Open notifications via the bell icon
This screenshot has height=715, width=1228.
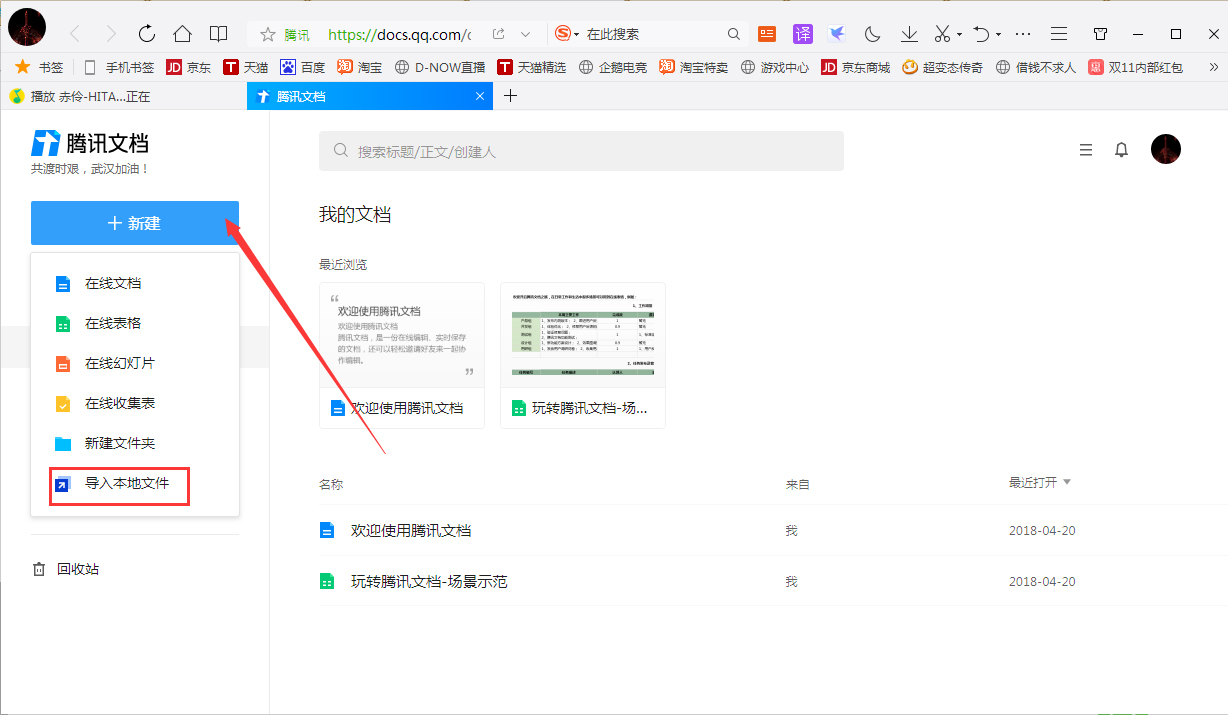(x=1121, y=149)
